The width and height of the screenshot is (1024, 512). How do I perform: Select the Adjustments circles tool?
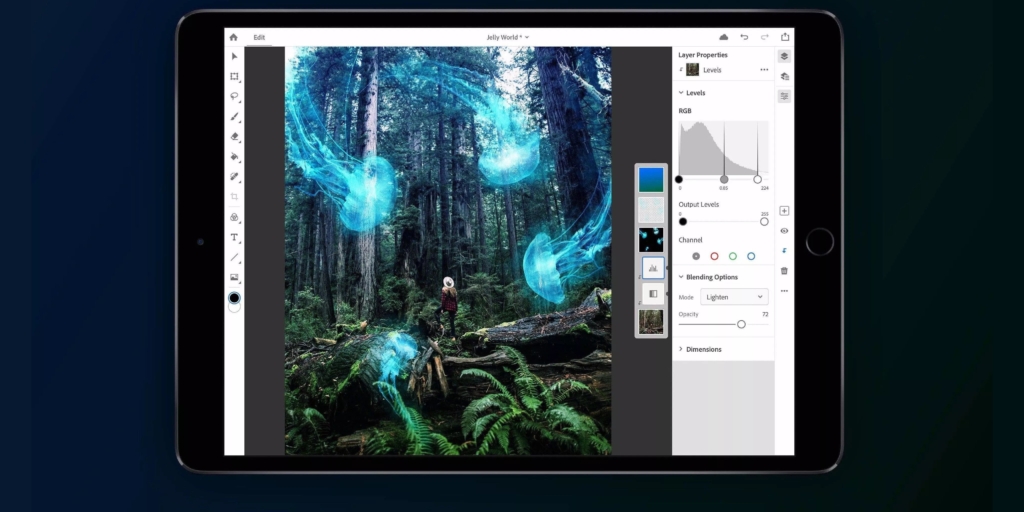234,217
